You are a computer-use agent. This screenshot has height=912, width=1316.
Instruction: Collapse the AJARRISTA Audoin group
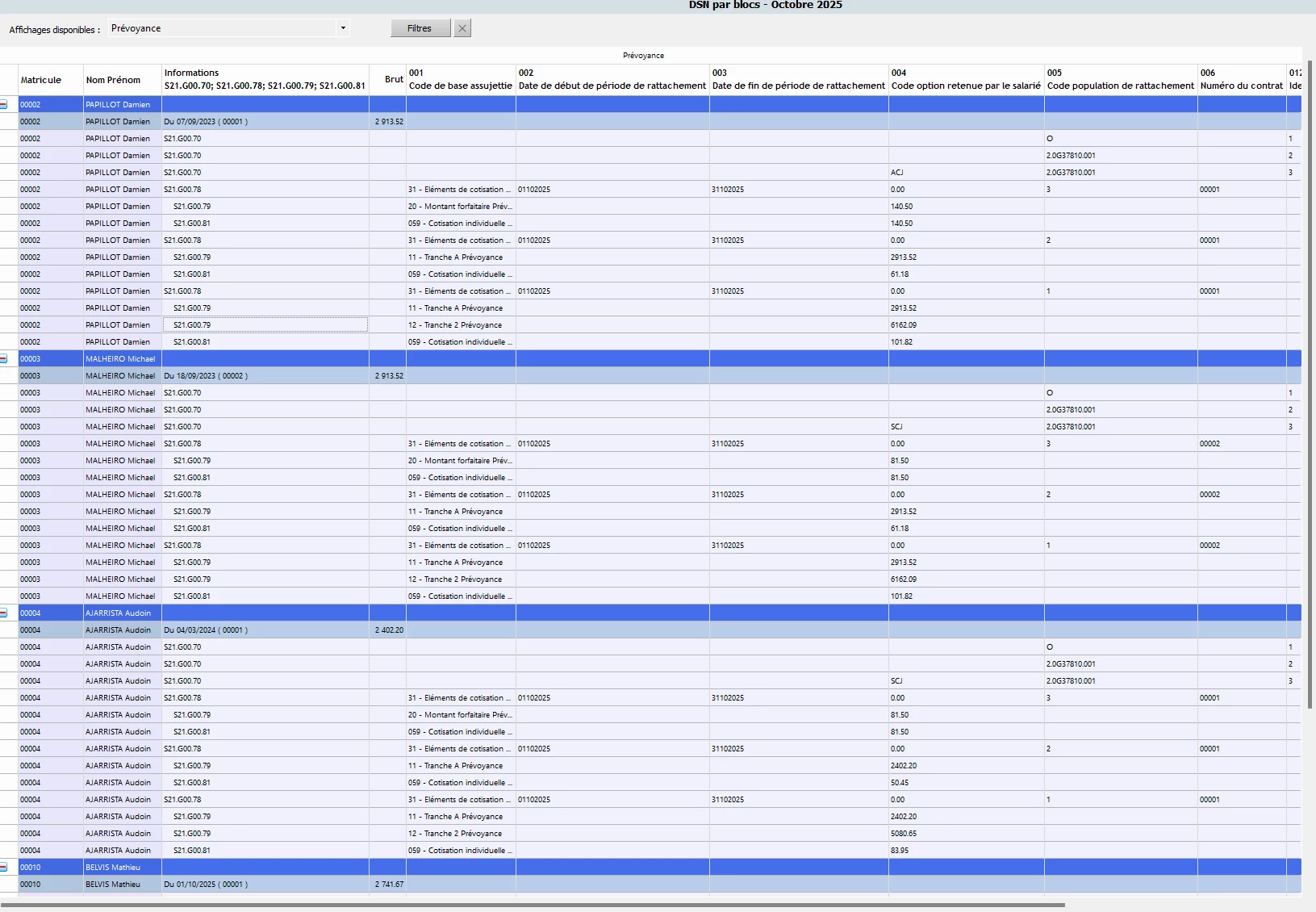pos(4,613)
